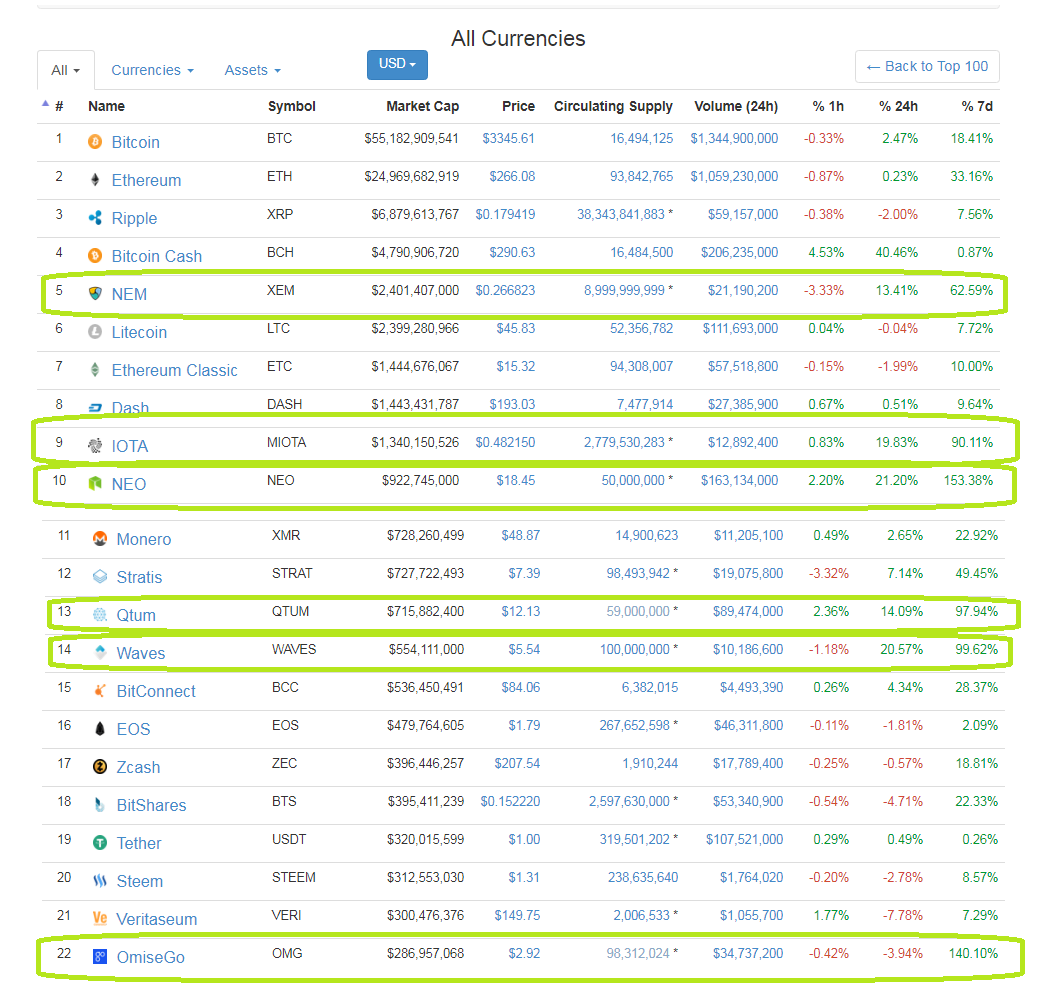Click the Ethereum diamond icon
Image resolution: width=1039 pixels, height=997 pixels.
coord(95,180)
